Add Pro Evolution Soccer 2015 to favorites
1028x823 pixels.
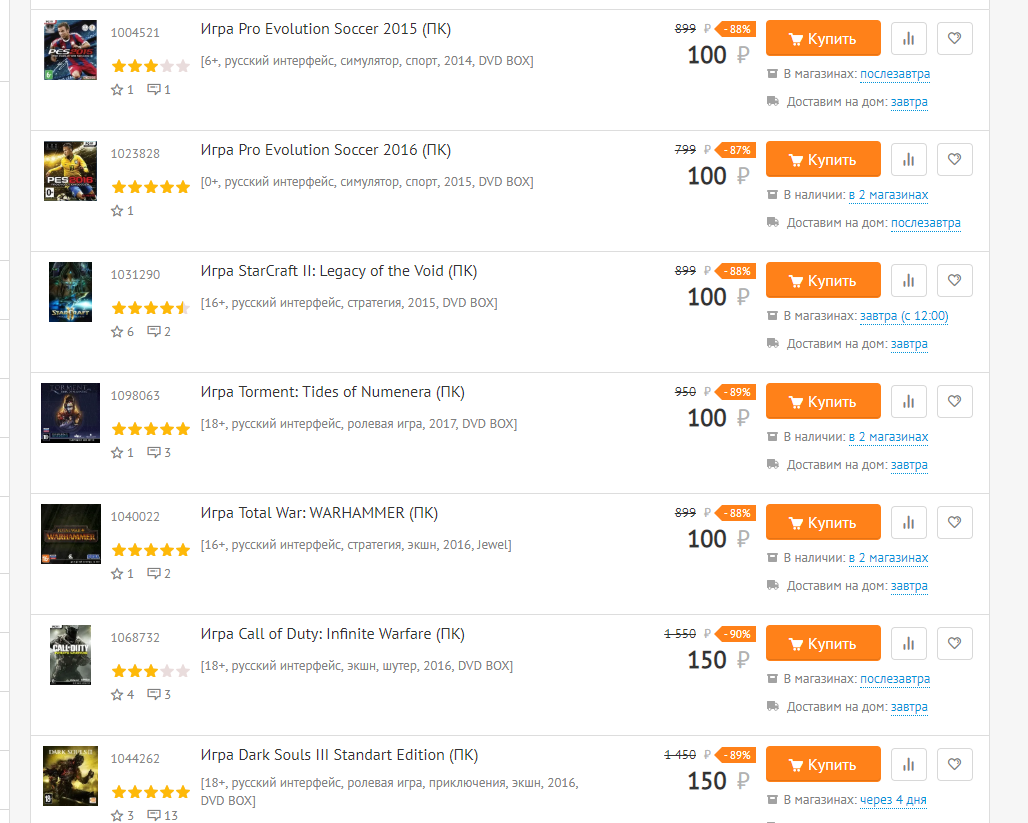[x=955, y=39]
